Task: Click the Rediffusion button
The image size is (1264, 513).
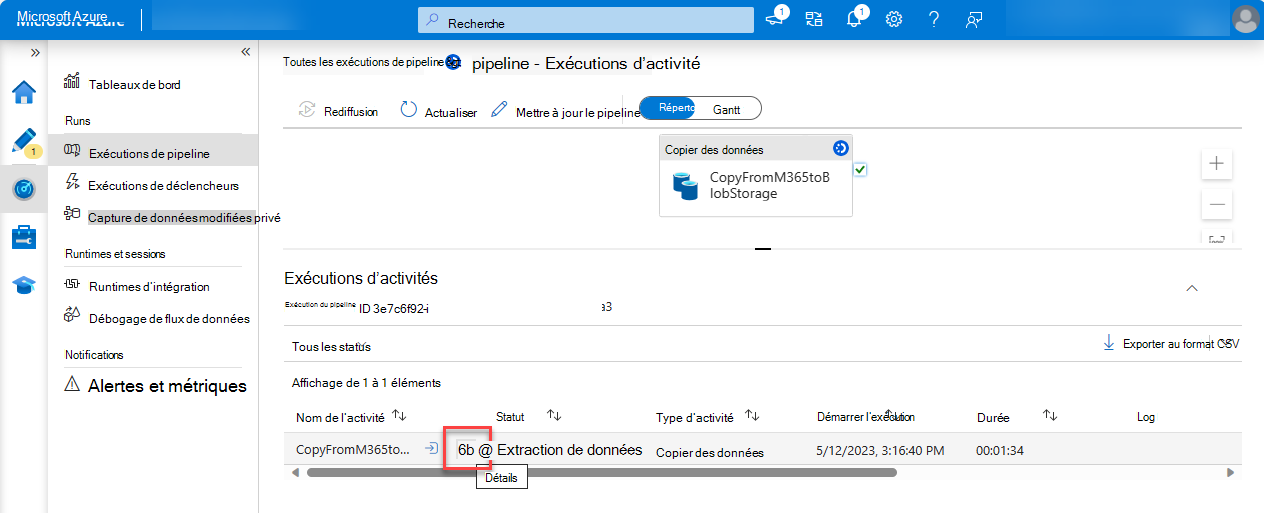Action: (338, 112)
